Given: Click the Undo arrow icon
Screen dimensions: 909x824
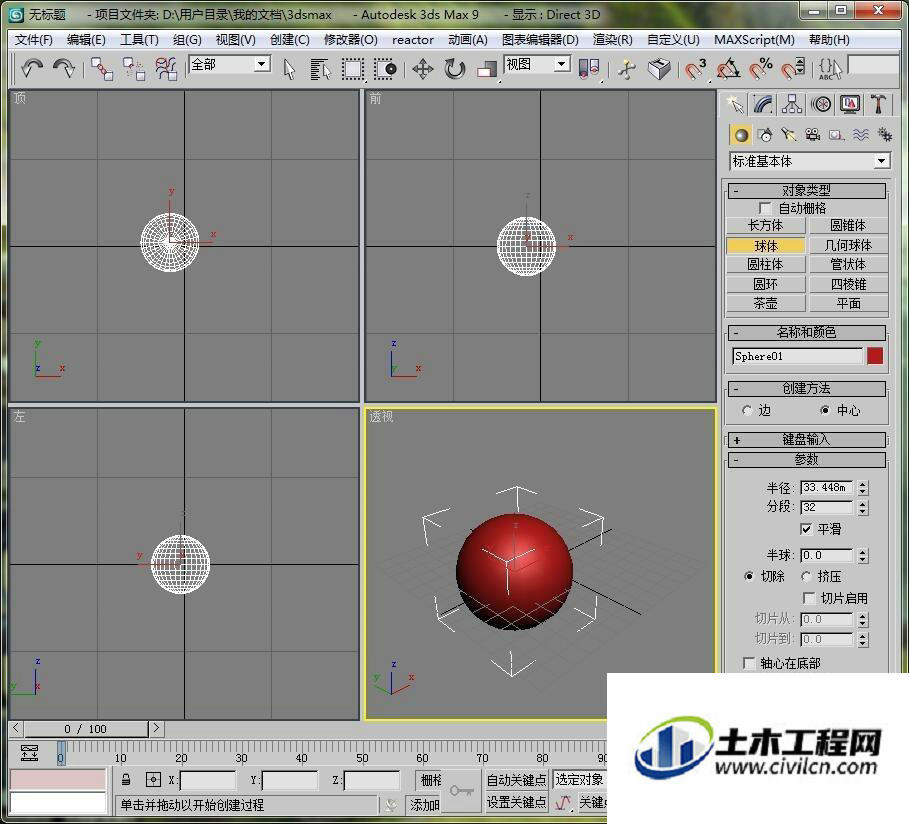Looking at the screenshot, I should [32, 68].
